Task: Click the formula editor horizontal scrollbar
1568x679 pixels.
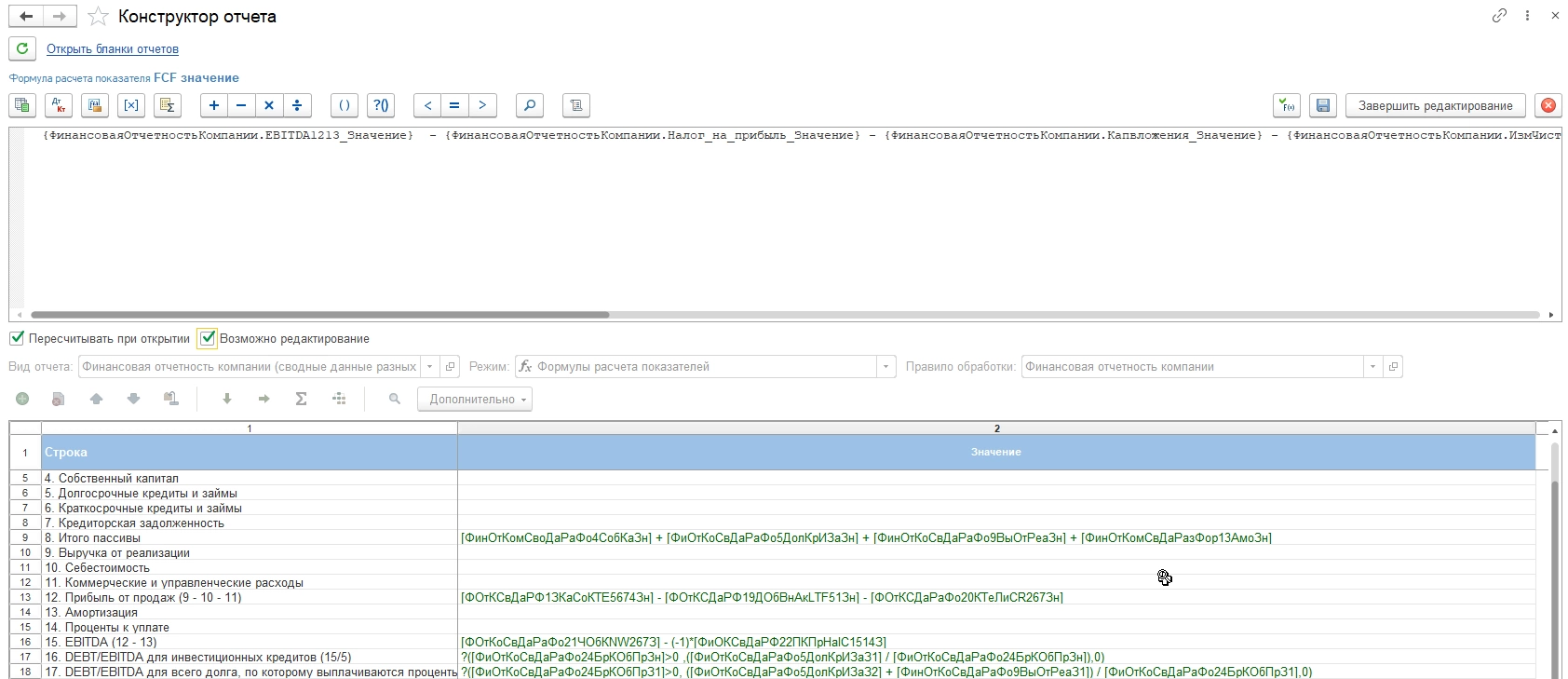Action: [319, 315]
